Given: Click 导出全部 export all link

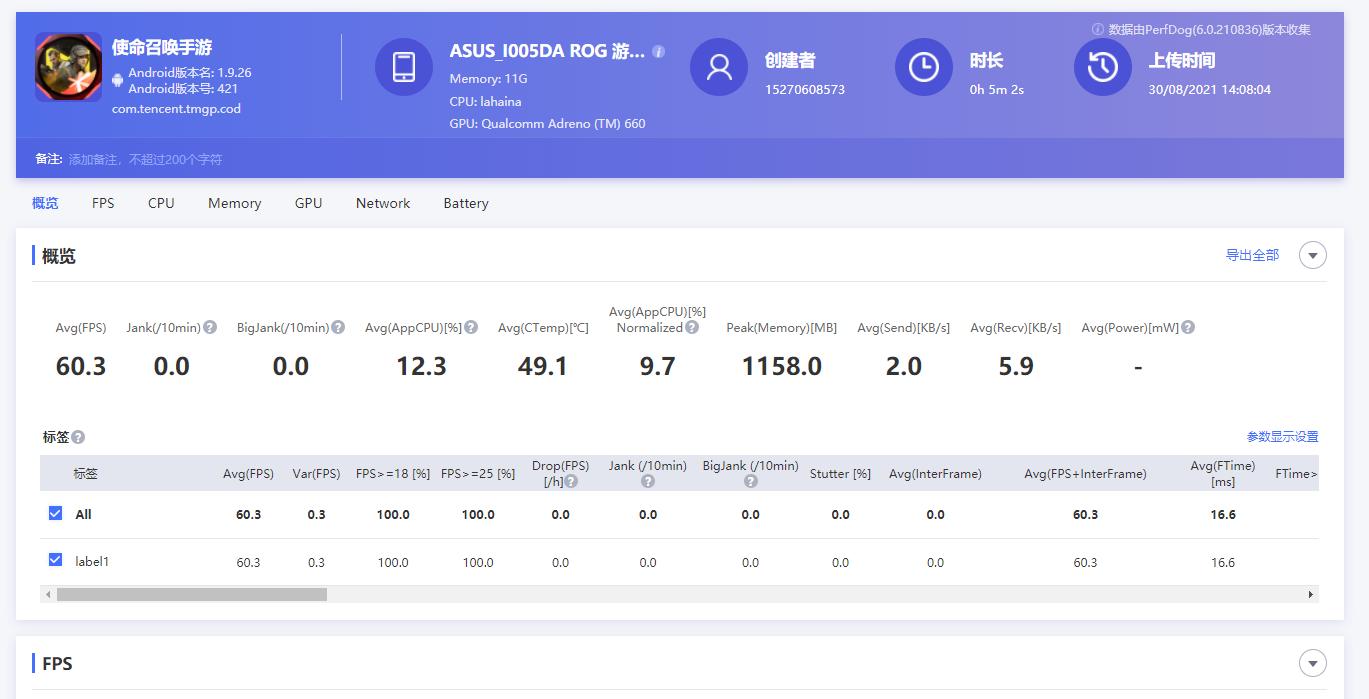Looking at the screenshot, I should 1252,255.
